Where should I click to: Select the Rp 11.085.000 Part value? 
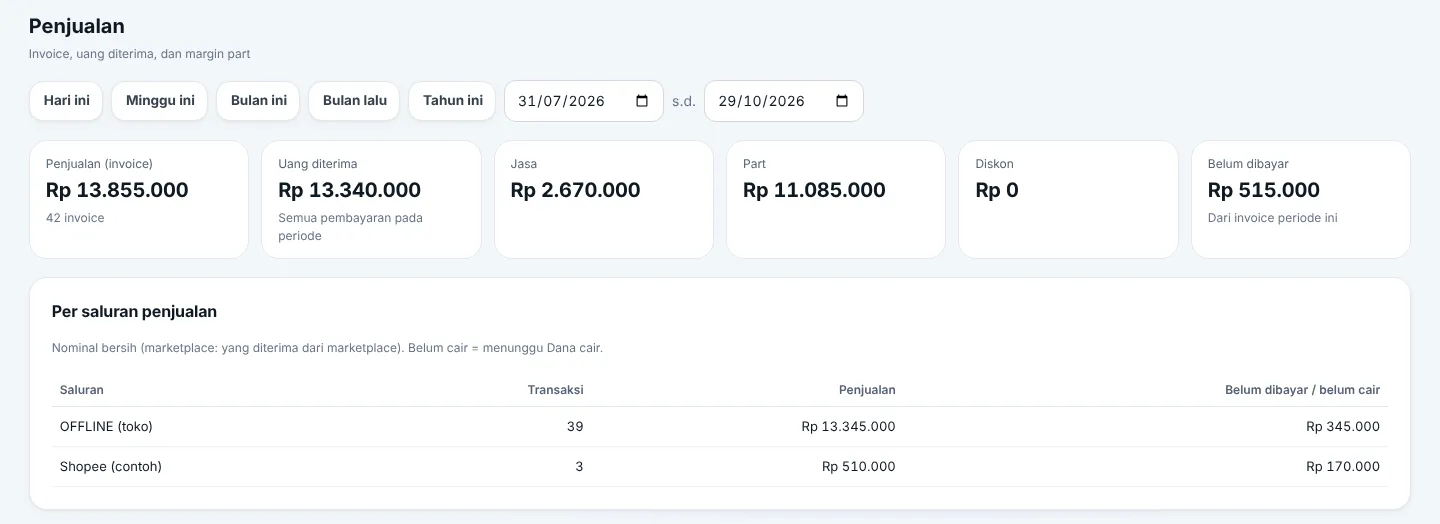814,190
